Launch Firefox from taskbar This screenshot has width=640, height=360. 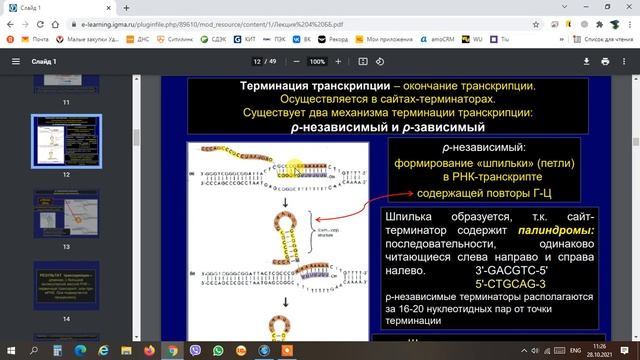pos(149,351)
